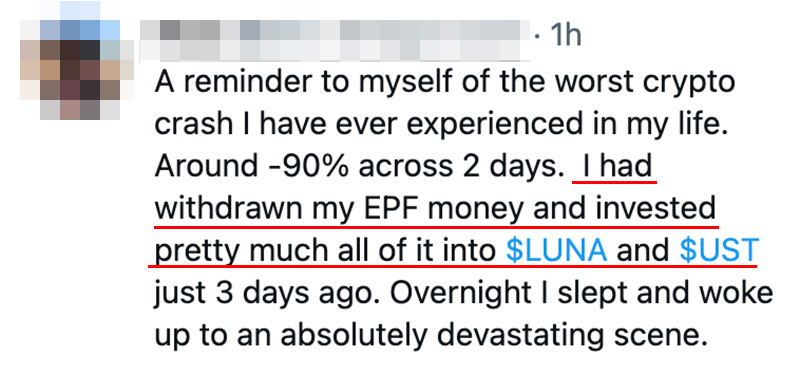This screenshot has height=375, width=800.
Task: Click the 1h post timestamp
Action: pyautogui.click(x=565, y=36)
